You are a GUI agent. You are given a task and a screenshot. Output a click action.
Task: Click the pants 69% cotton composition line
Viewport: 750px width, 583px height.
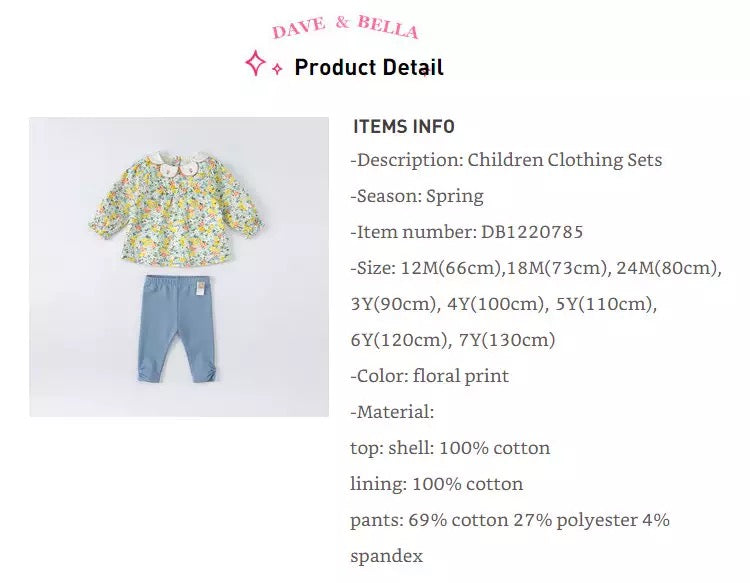pos(510,520)
